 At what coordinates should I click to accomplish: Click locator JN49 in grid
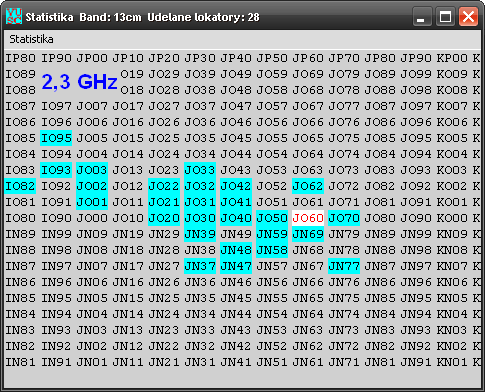tap(236, 234)
